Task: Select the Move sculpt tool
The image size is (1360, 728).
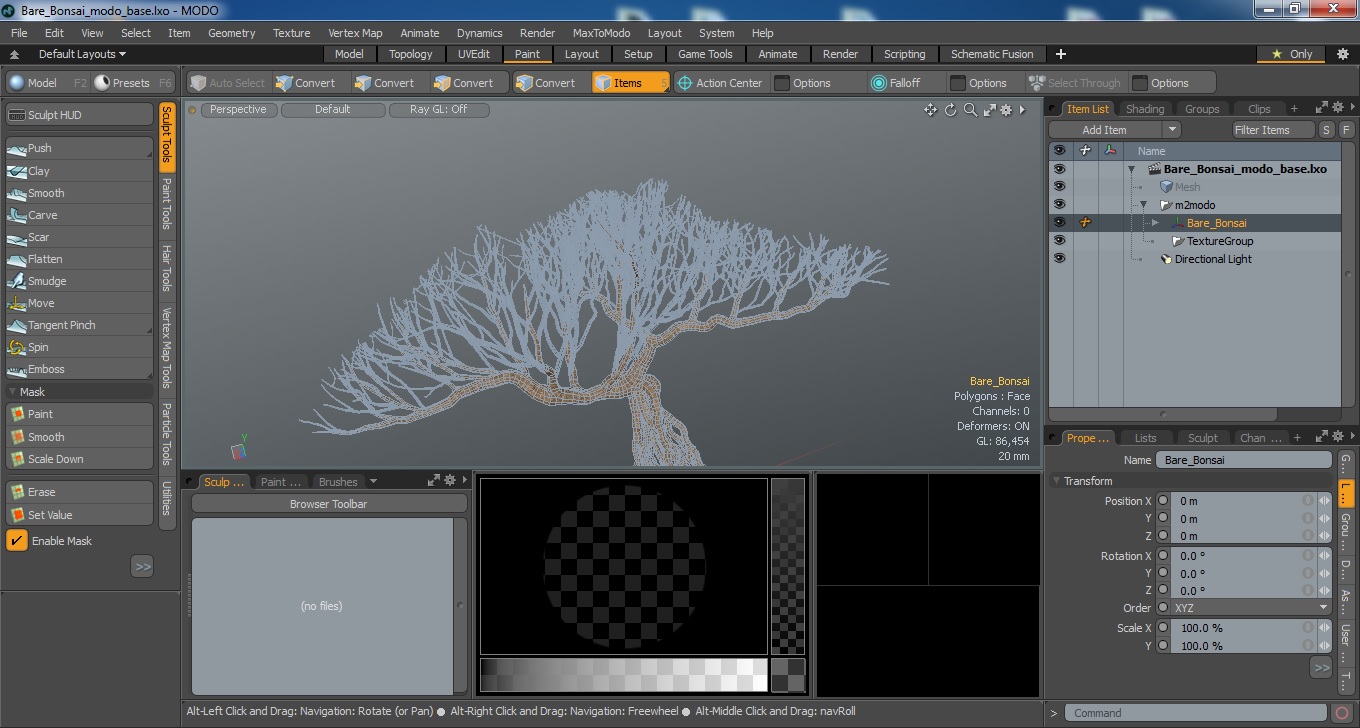Action: [79, 303]
